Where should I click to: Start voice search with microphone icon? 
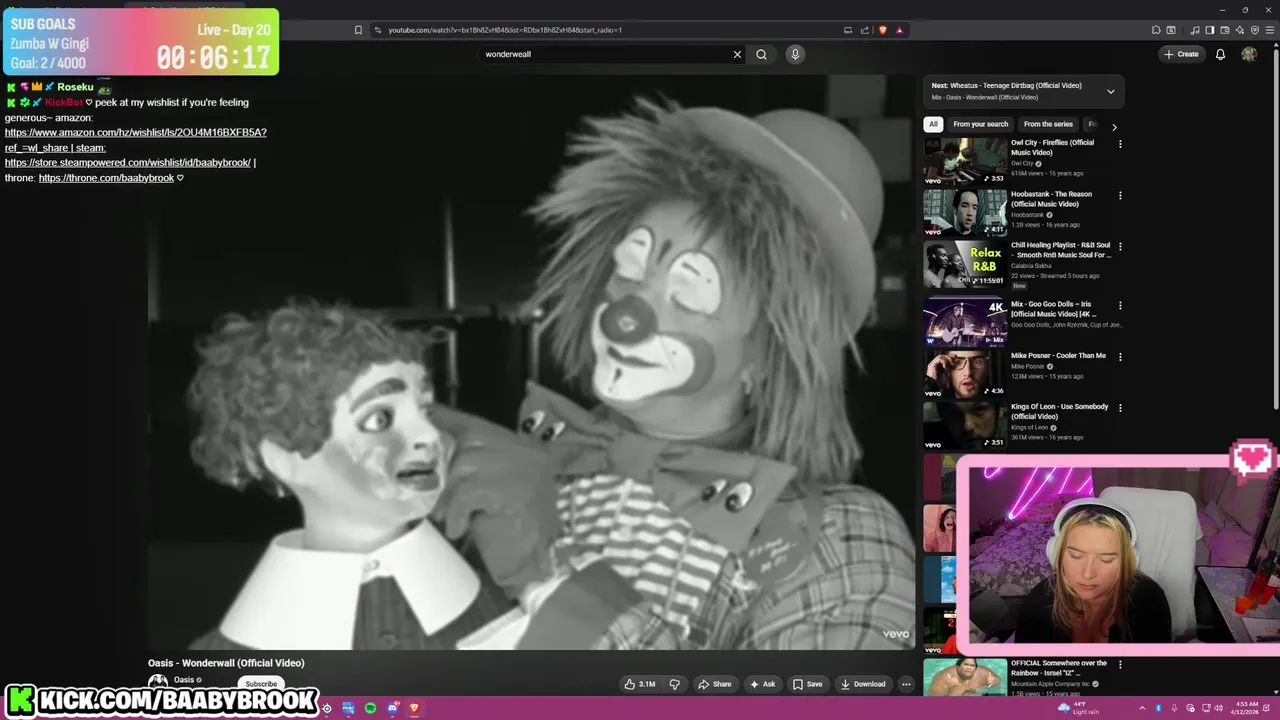tap(795, 54)
